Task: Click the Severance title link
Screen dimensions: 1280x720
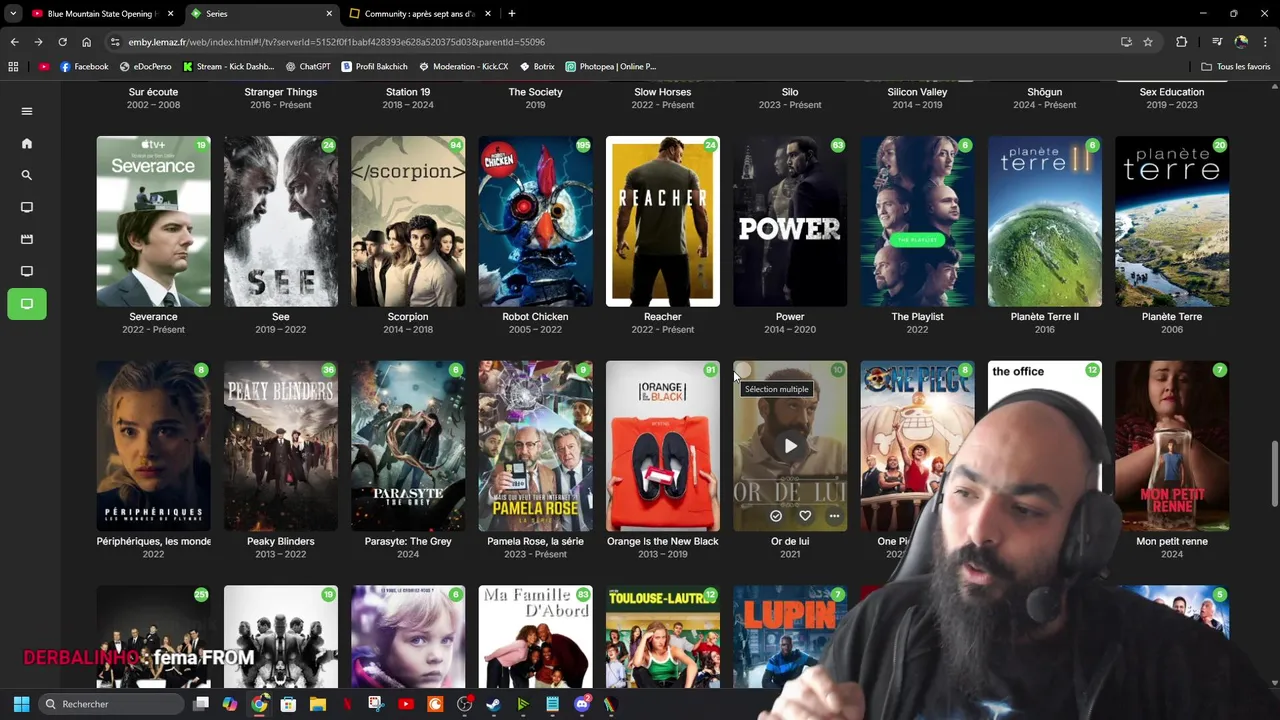Action: coord(153,317)
